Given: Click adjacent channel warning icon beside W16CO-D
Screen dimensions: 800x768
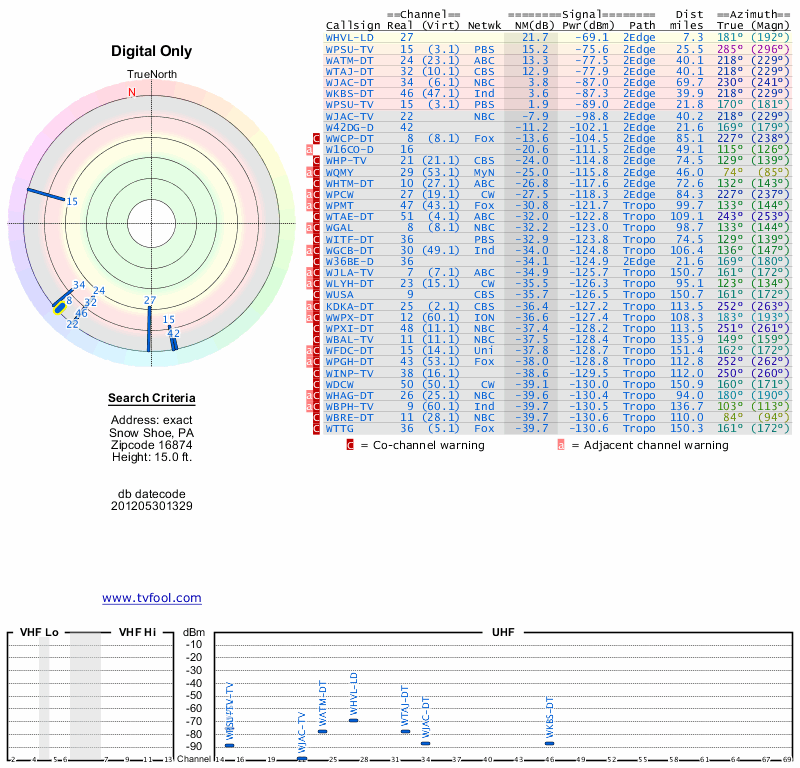Looking at the screenshot, I should [310, 150].
